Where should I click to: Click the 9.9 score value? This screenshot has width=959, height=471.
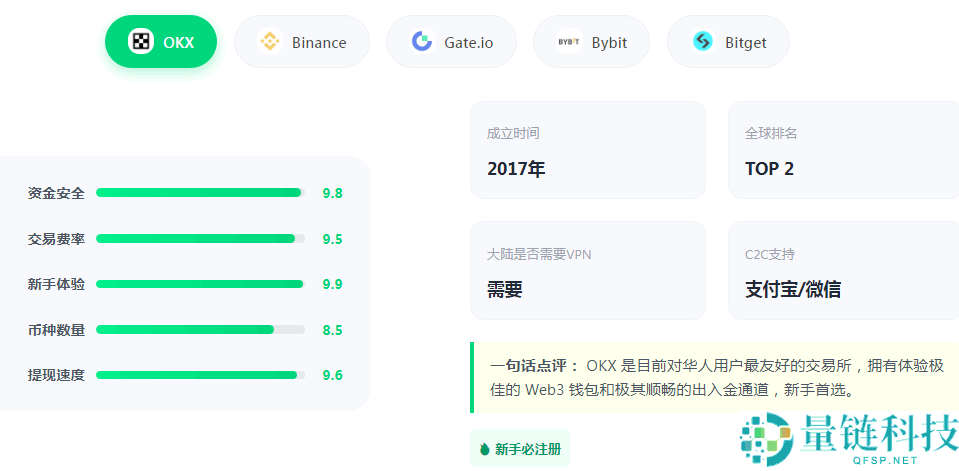click(333, 284)
